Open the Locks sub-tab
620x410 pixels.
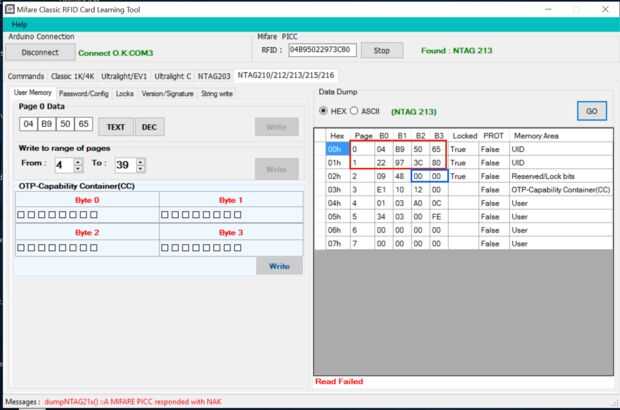click(x=125, y=94)
